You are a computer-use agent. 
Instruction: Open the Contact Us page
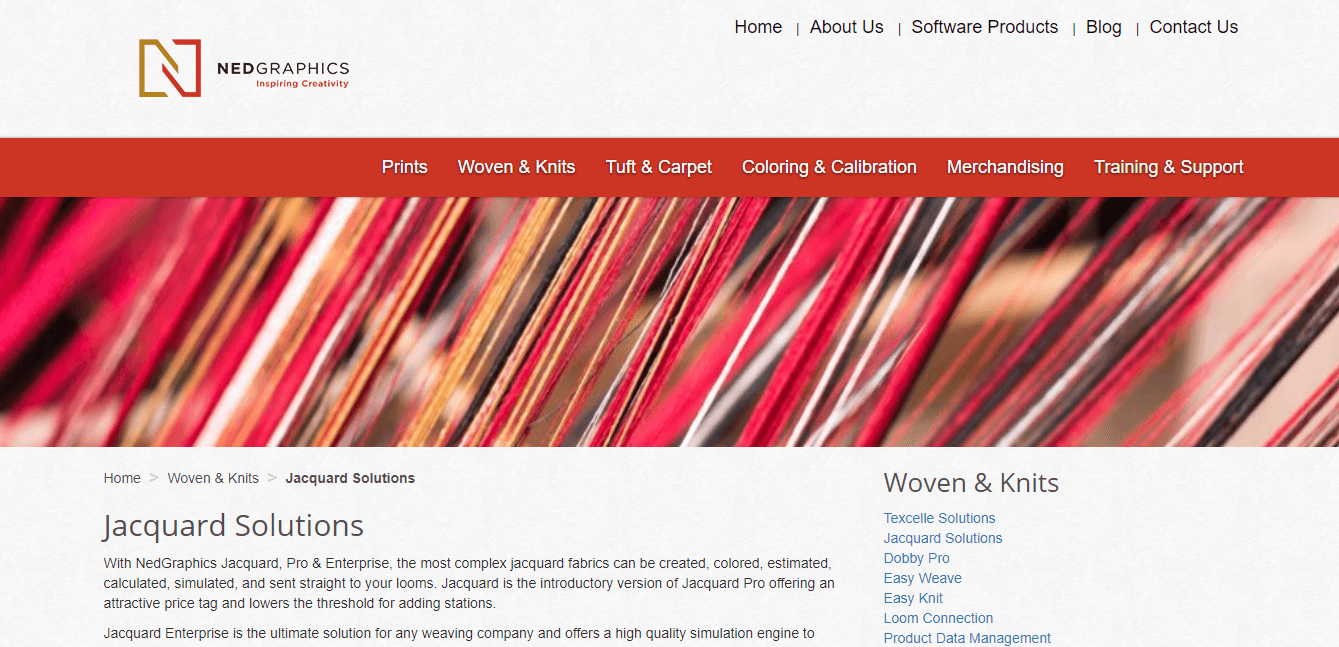(x=1193, y=27)
